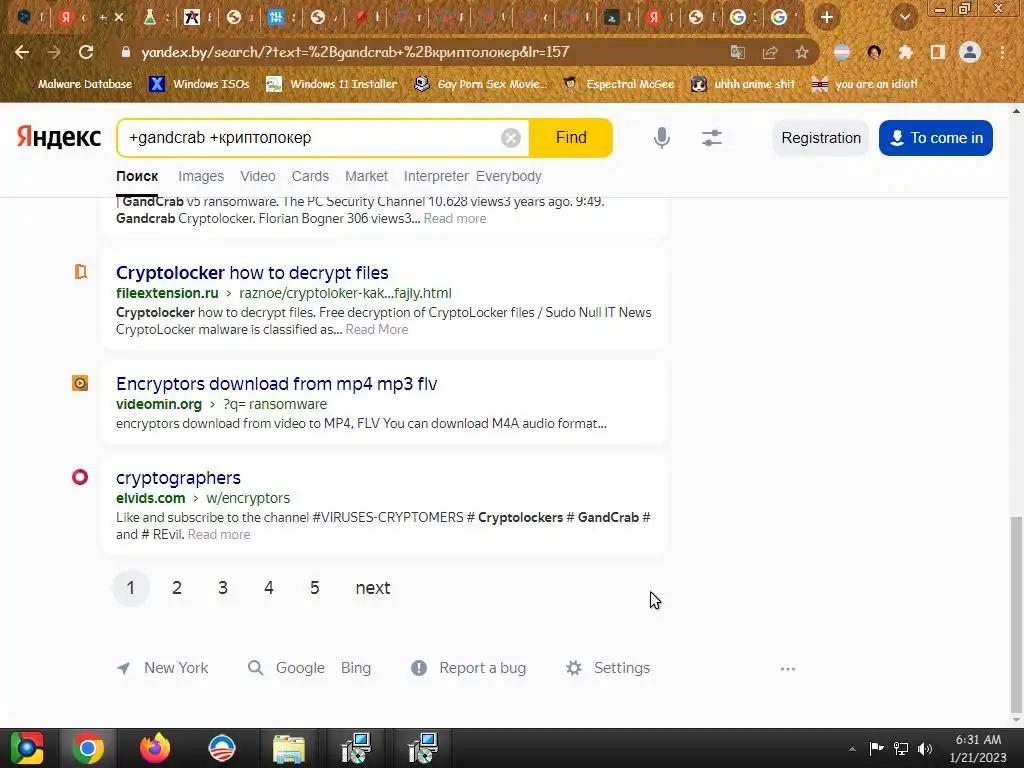The image size is (1024, 768).
Task: Click the Registration button
Action: pos(821,138)
